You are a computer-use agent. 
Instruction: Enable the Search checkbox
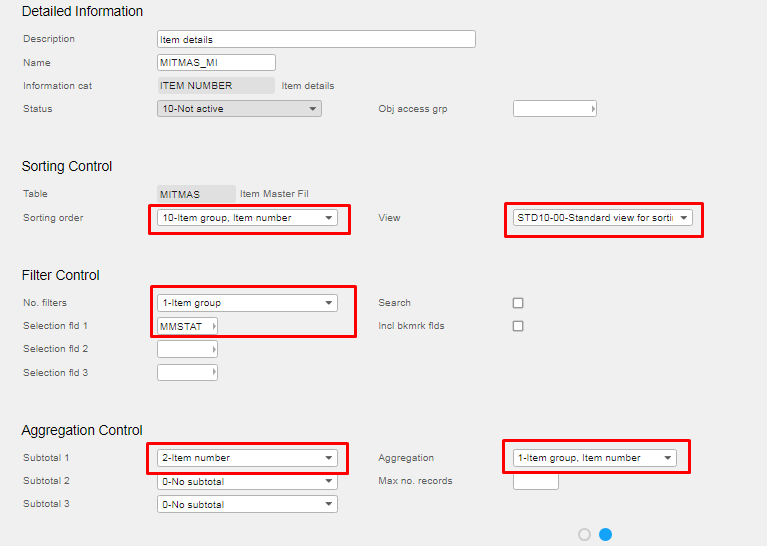click(518, 303)
